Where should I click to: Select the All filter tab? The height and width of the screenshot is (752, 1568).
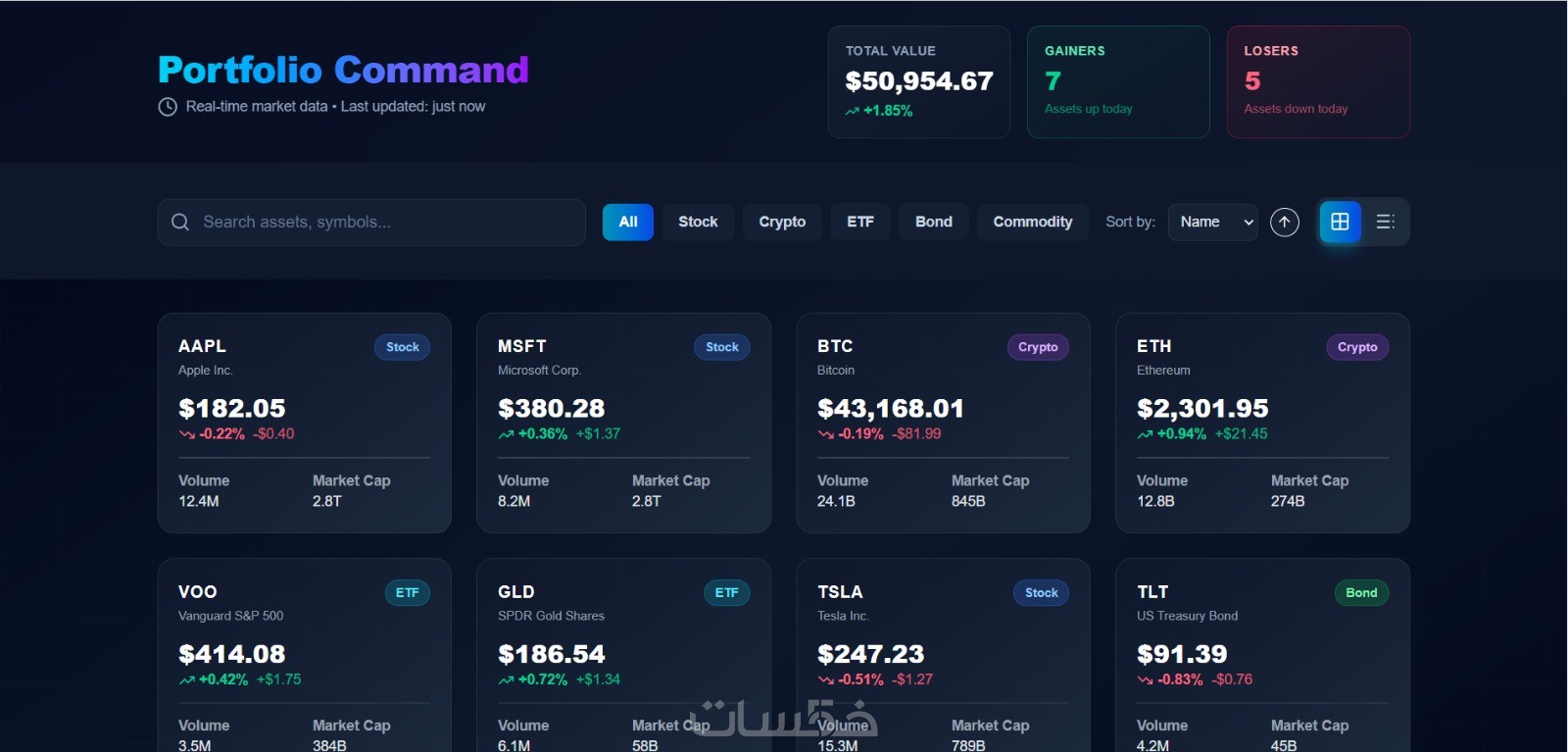click(628, 223)
